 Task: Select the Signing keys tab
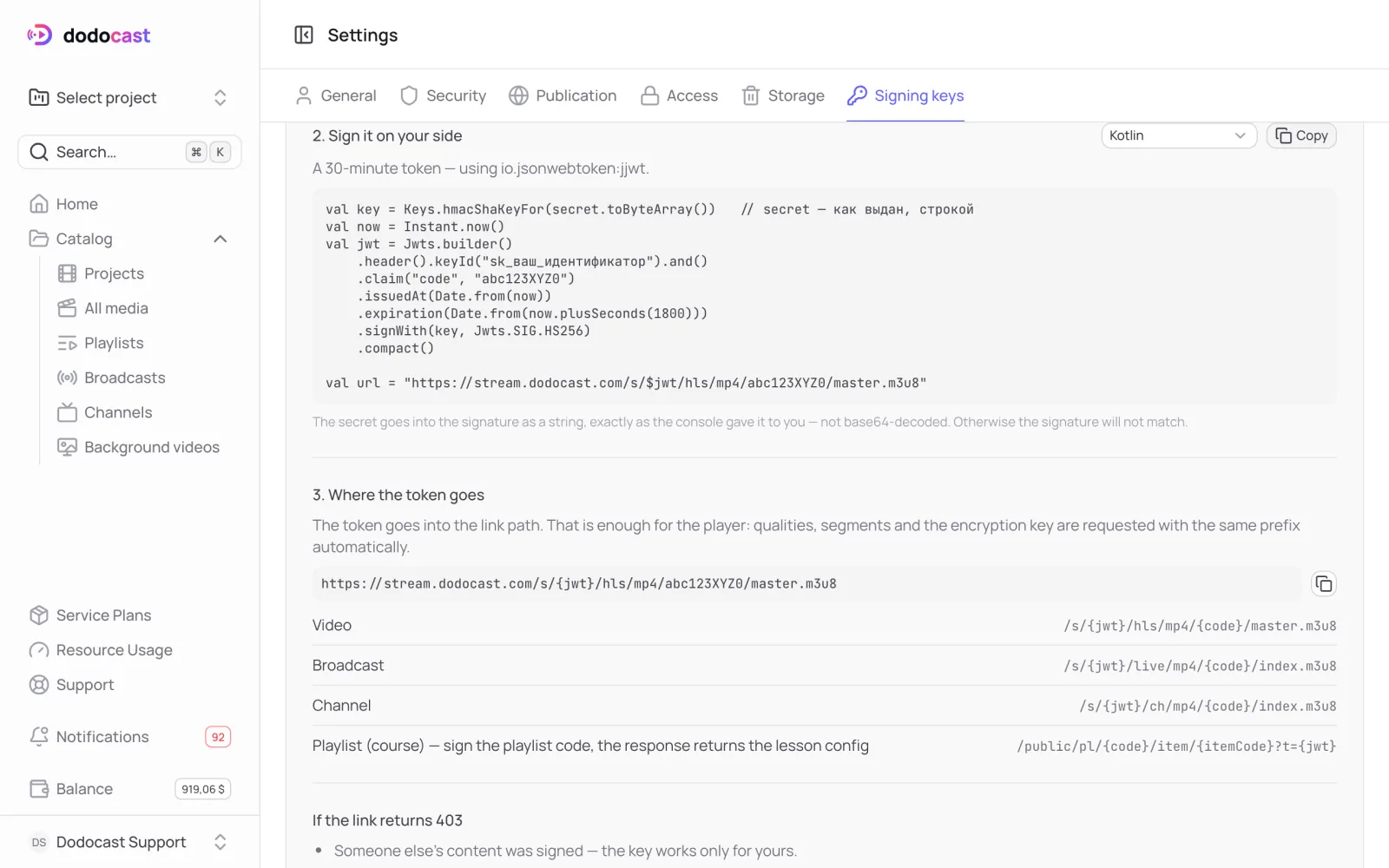(905, 95)
